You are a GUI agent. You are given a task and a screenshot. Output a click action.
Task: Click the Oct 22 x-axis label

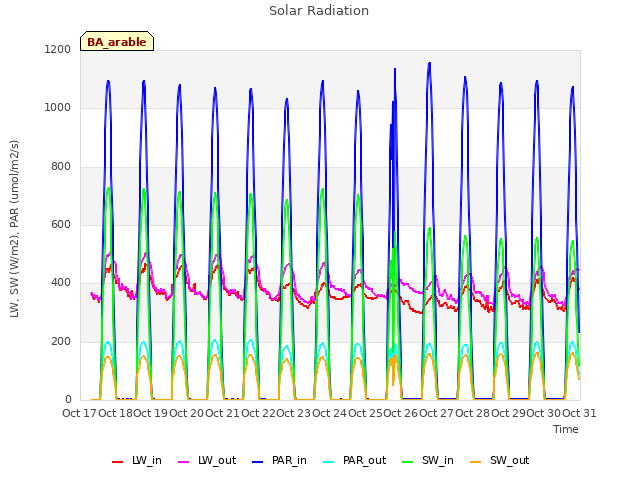pos(258,413)
